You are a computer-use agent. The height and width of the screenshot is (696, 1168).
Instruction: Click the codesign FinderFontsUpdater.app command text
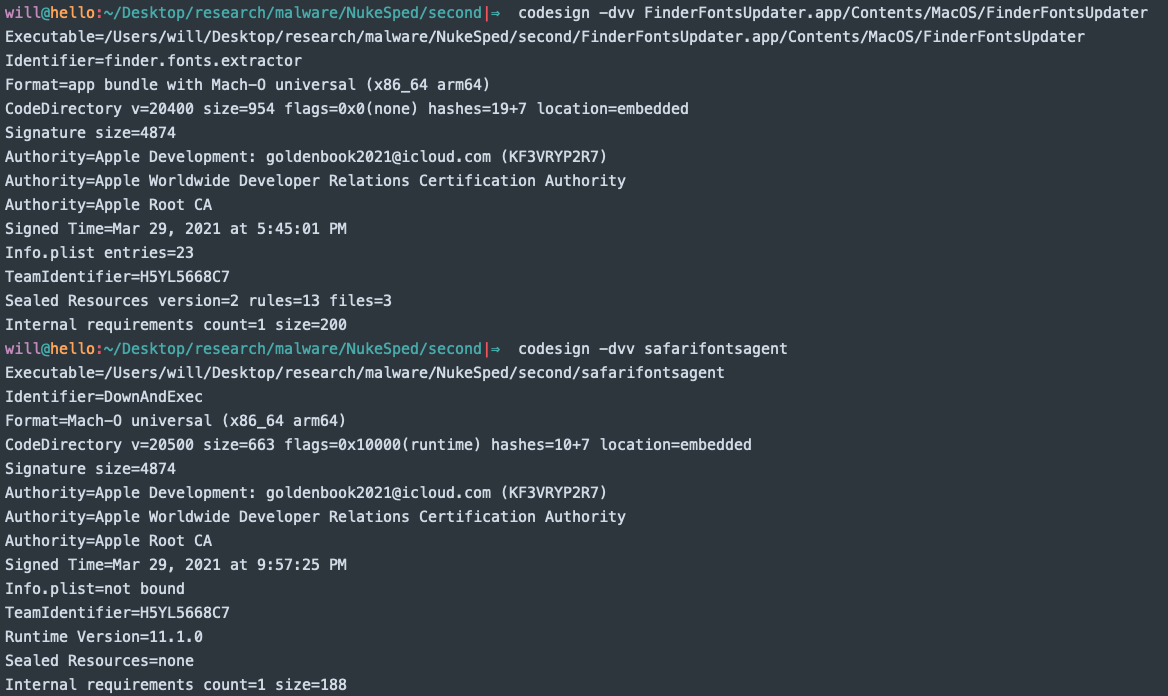point(833,13)
